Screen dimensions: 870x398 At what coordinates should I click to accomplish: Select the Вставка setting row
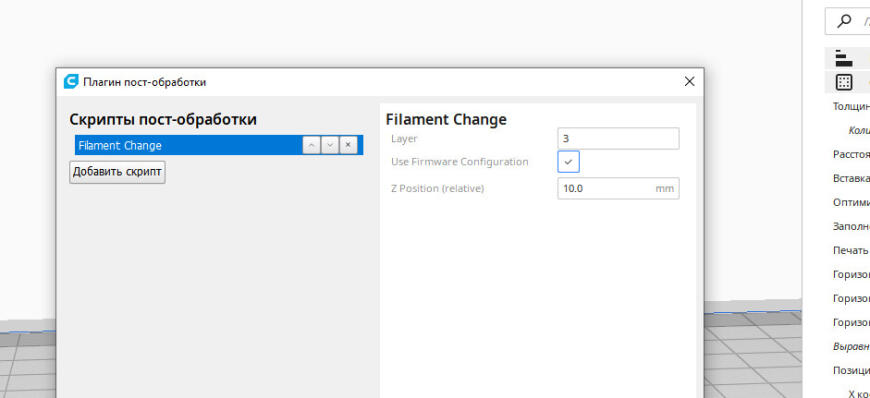(x=851, y=178)
